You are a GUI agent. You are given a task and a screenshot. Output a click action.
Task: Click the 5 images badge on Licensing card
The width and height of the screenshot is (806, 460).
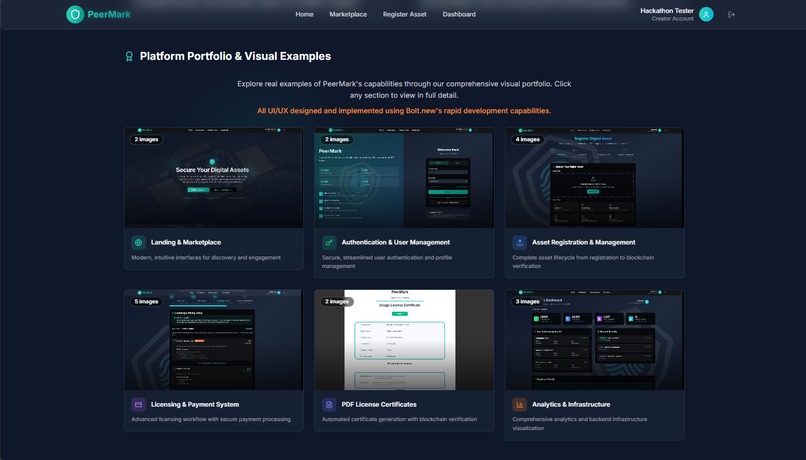(x=146, y=301)
